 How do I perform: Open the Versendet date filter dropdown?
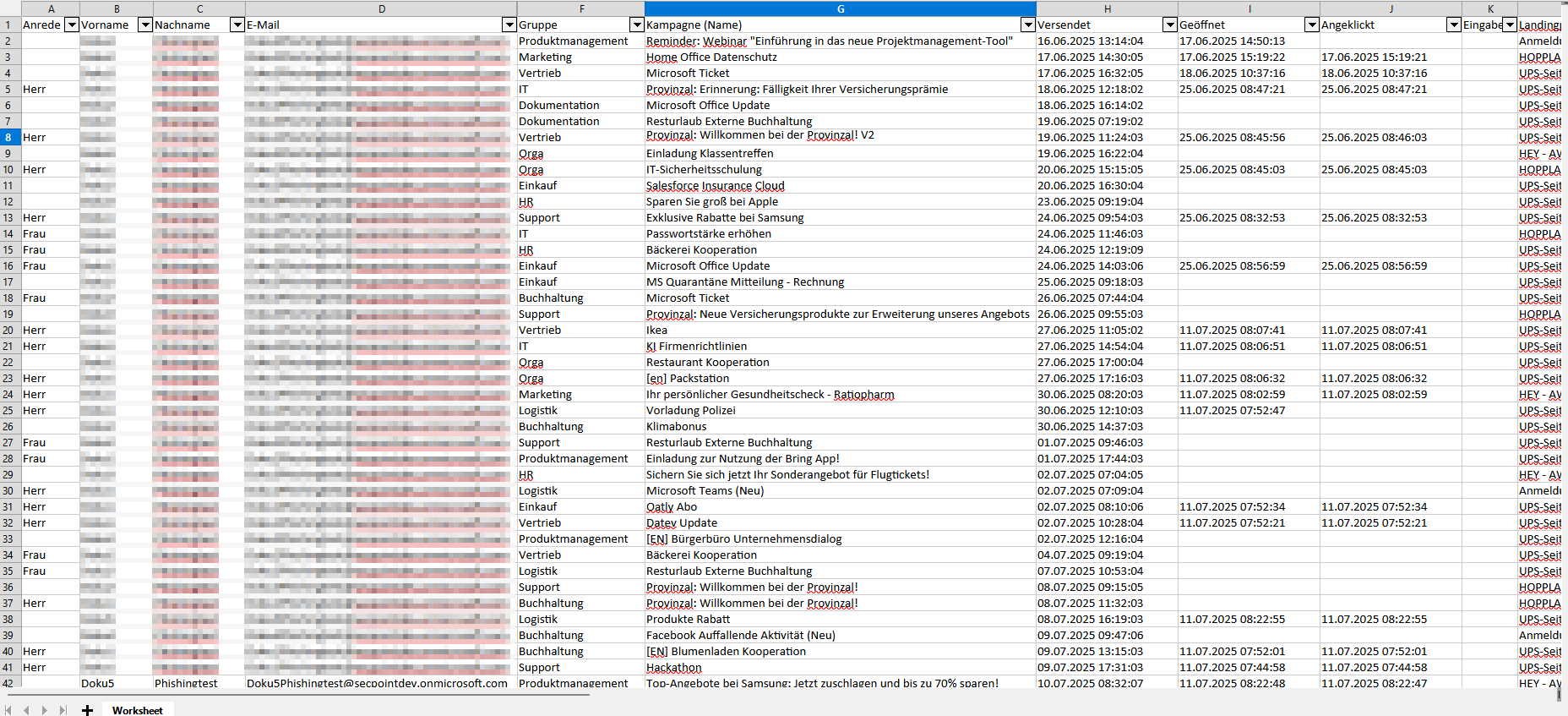point(1170,25)
